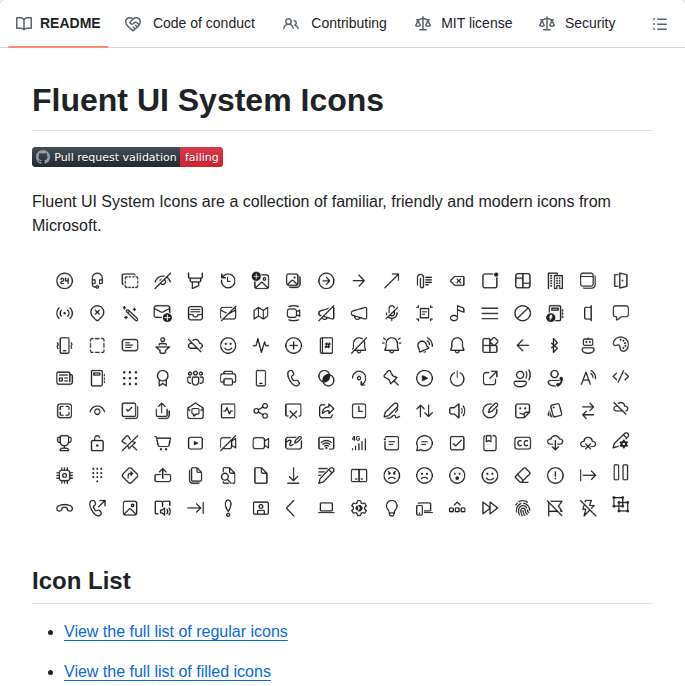Click the 4G signal bars icon

(x=359, y=443)
